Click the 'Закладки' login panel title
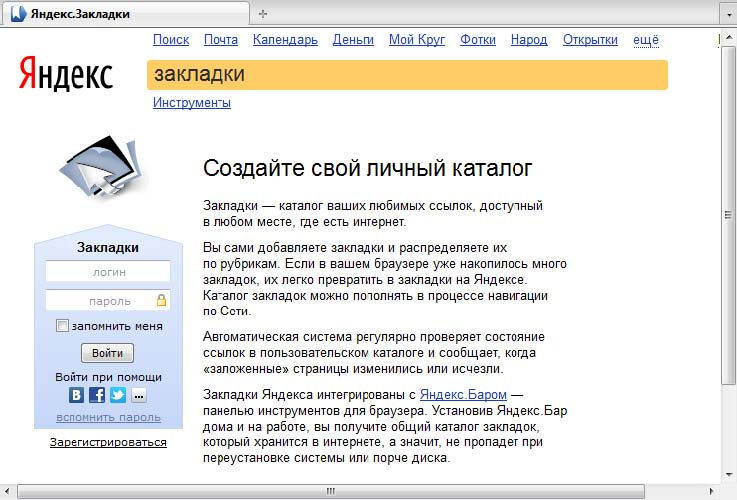Image resolution: width=737 pixels, height=500 pixels. [108, 248]
